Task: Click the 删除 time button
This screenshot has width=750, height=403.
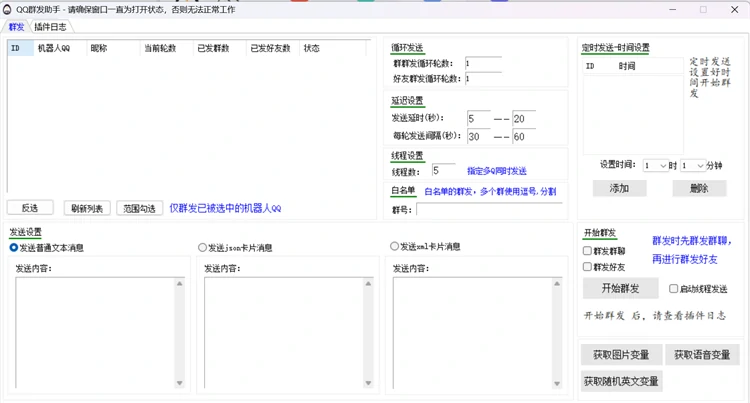Action: click(x=699, y=188)
